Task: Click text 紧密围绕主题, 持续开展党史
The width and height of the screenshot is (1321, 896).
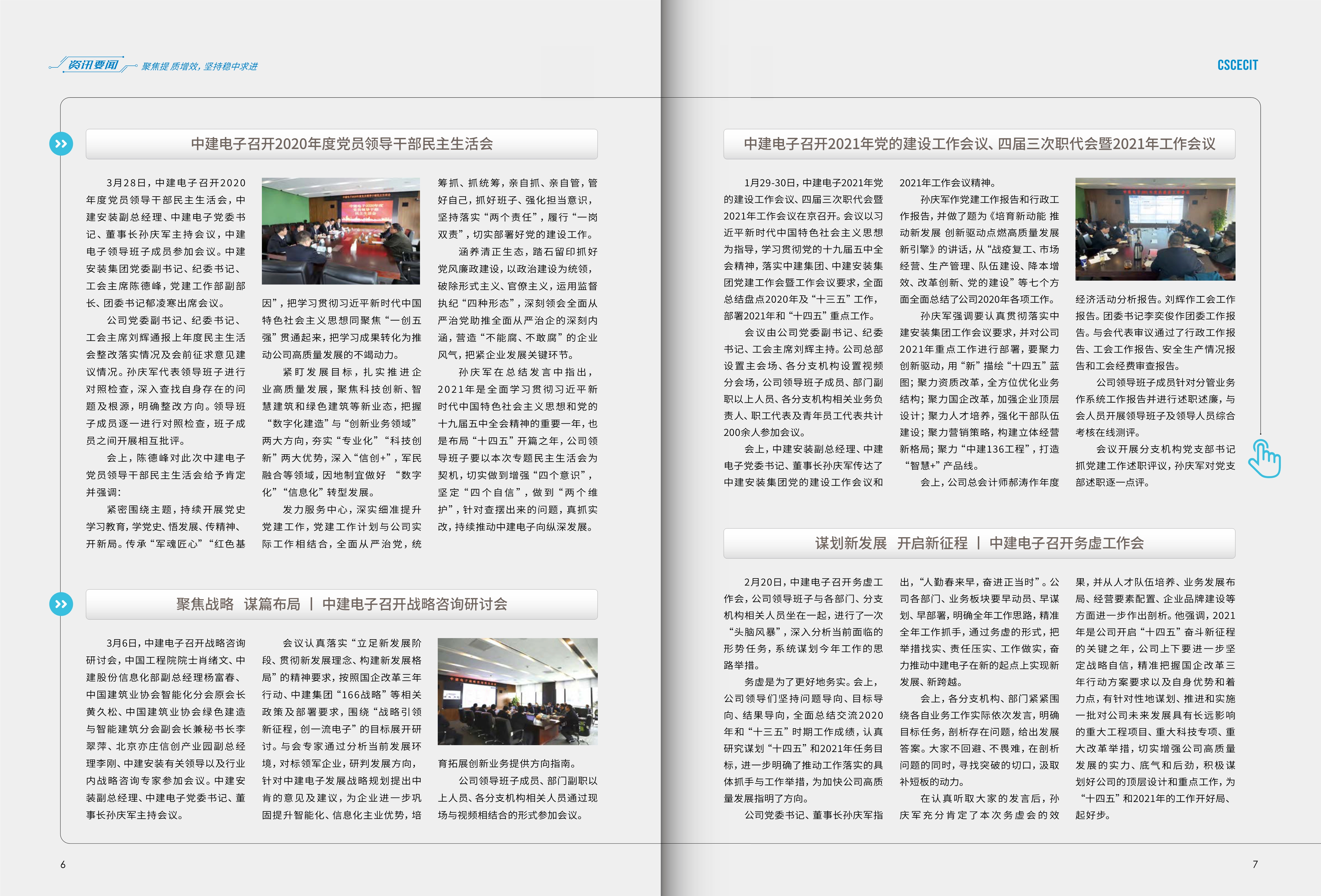Action: [176, 510]
